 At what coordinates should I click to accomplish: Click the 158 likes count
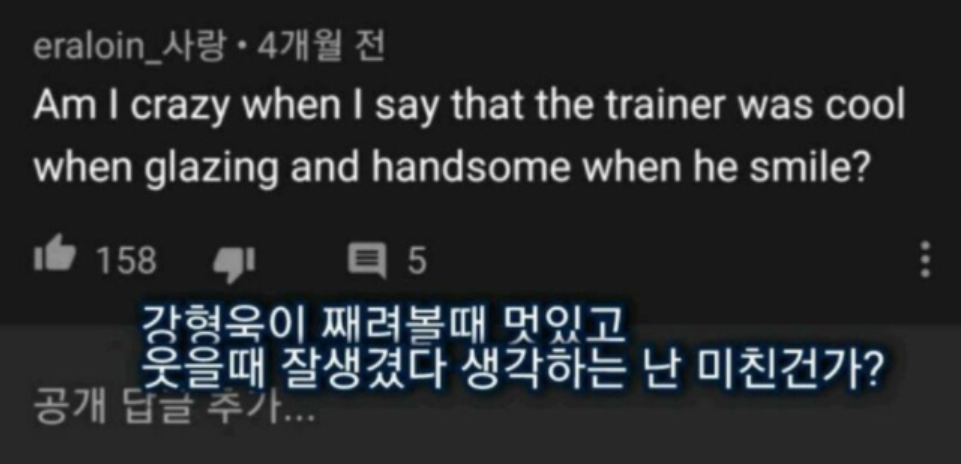tap(127, 261)
